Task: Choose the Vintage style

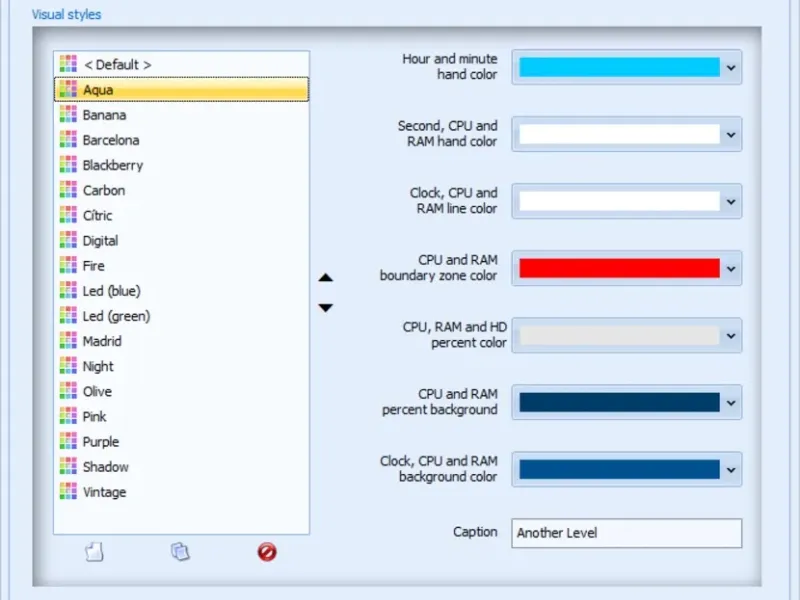Action: point(181,492)
